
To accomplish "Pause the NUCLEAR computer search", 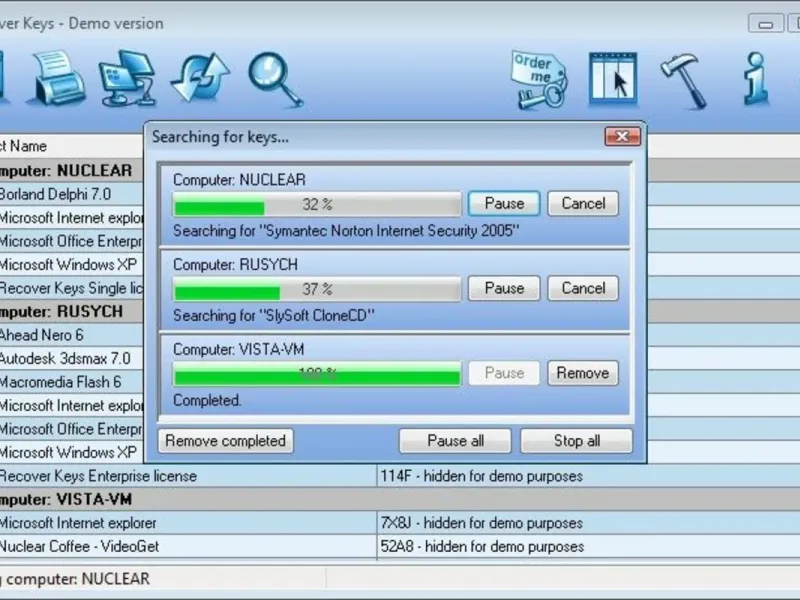I will pos(504,204).
